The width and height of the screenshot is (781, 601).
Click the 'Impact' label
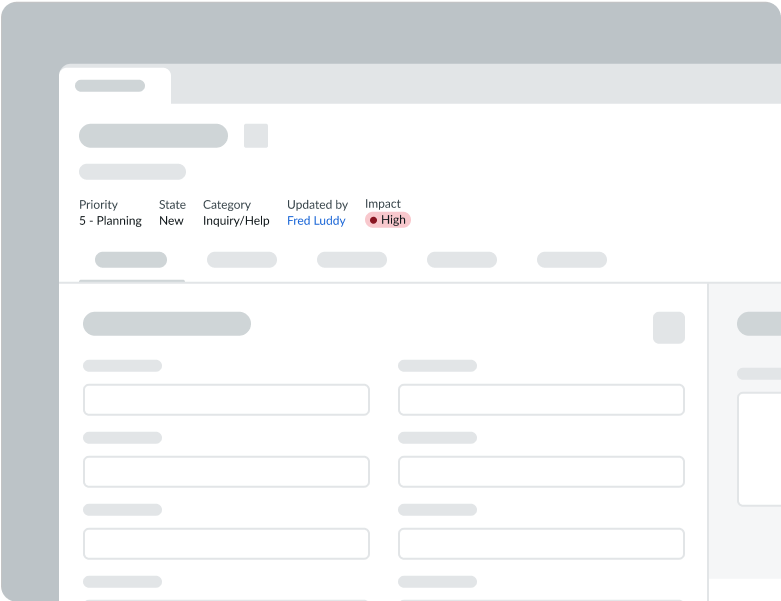(383, 204)
